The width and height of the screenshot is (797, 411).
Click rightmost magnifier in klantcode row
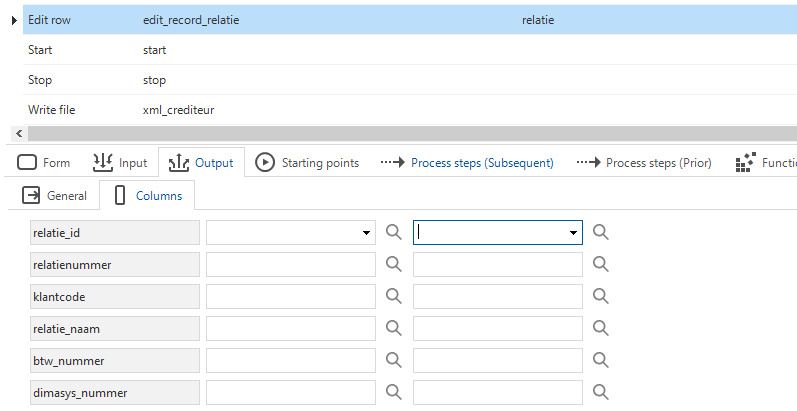coord(600,297)
